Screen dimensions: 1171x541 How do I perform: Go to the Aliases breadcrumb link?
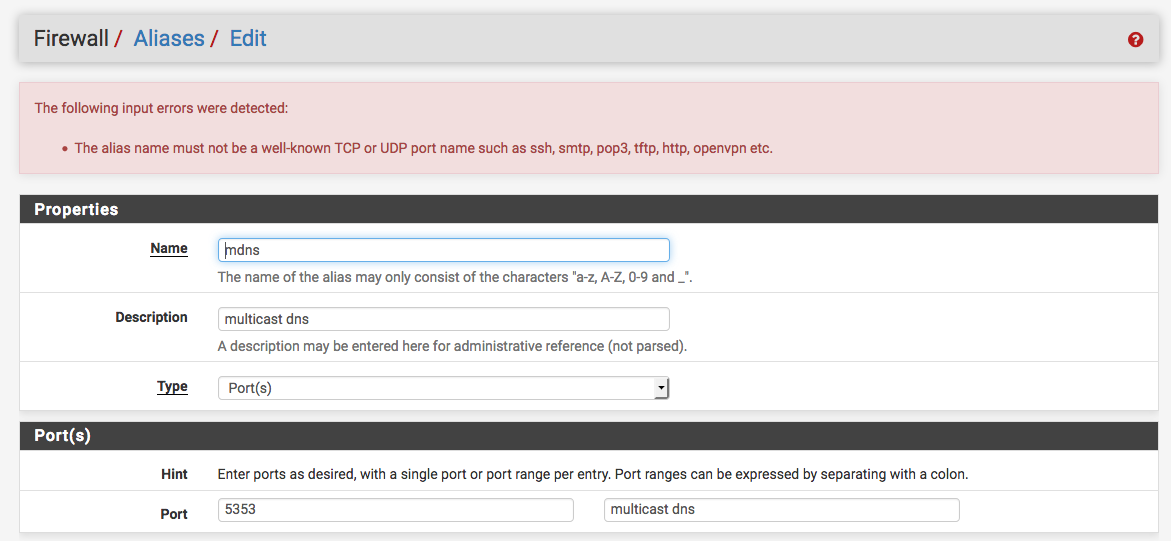[x=169, y=38]
